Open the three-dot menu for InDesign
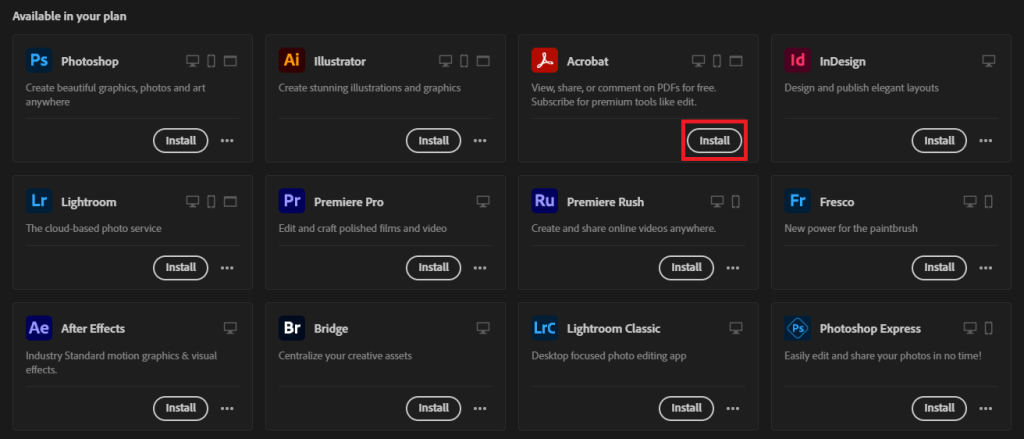Image resolution: width=1024 pixels, height=439 pixels. pyautogui.click(x=986, y=141)
